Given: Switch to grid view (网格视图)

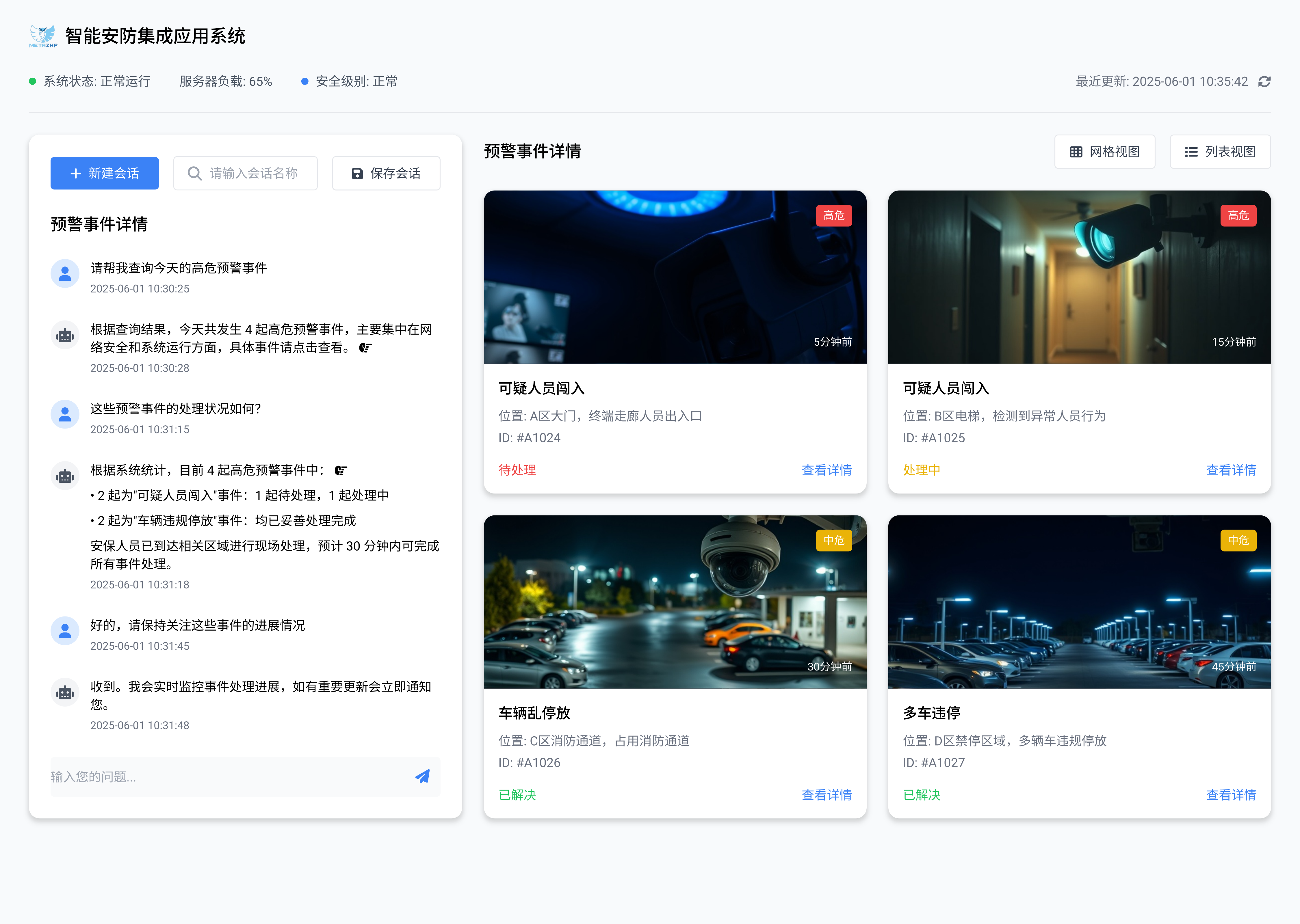Looking at the screenshot, I should pos(1104,152).
